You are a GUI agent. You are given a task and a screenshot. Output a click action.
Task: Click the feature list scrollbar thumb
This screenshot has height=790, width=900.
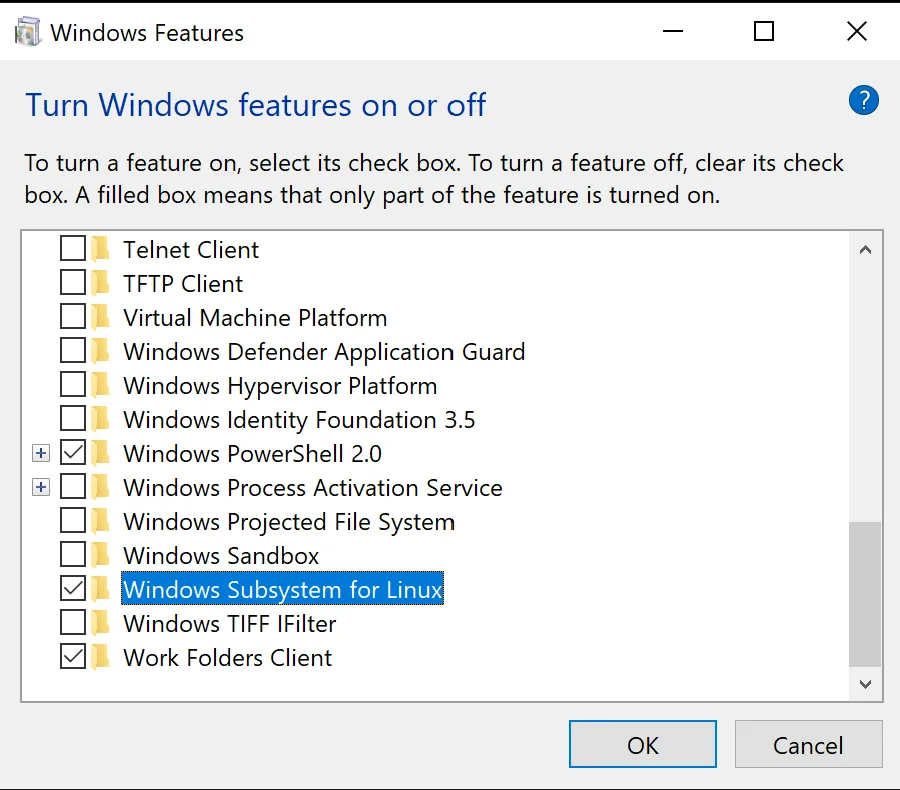(865, 594)
